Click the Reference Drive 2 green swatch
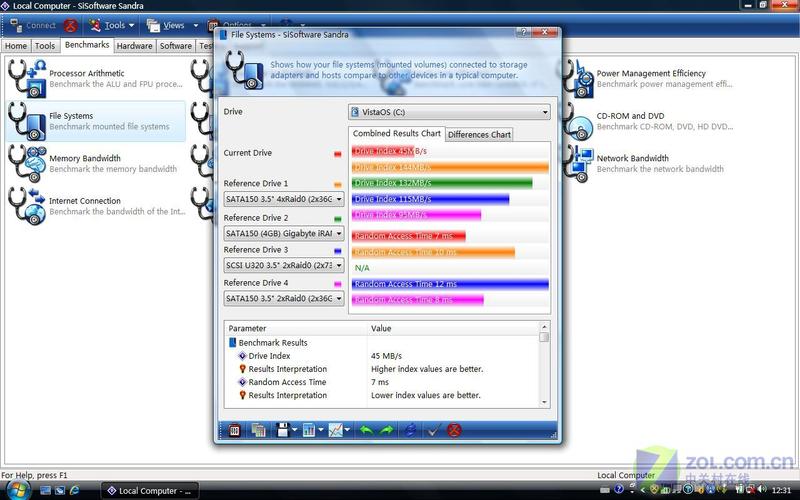The image size is (800, 500). click(337, 219)
